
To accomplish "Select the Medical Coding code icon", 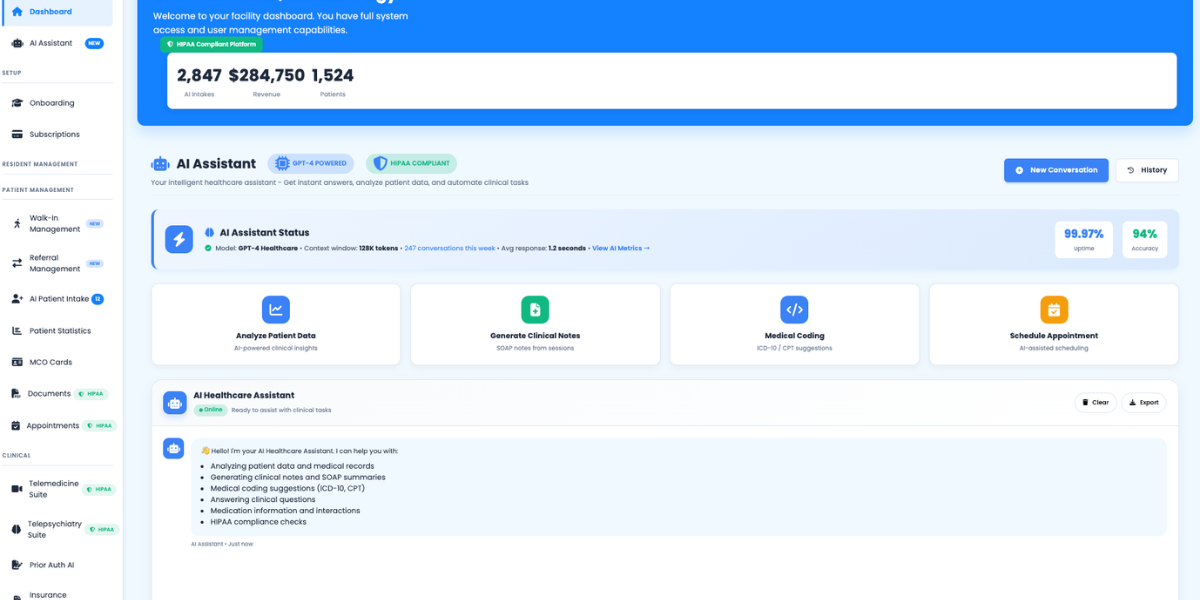I will [794, 310].
